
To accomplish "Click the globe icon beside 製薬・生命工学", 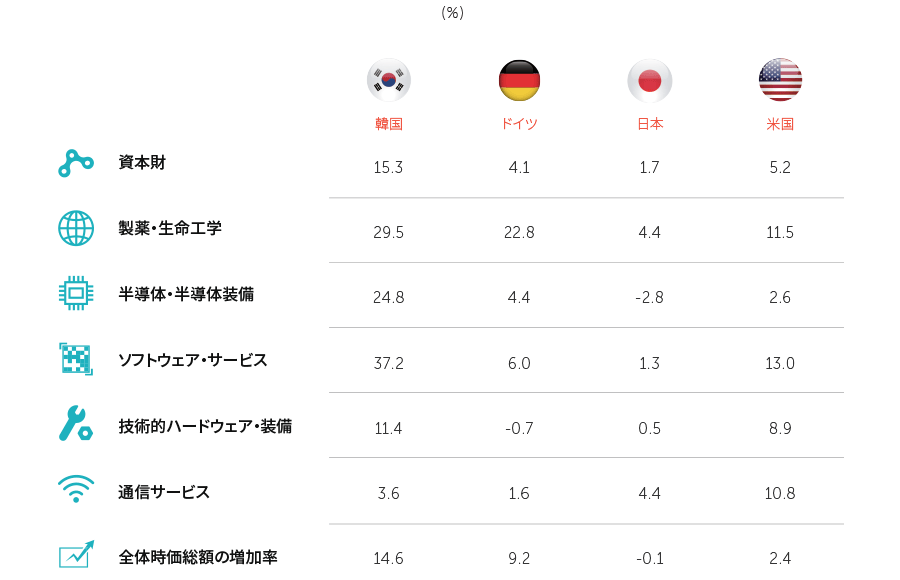I will (x=76, y=228).
